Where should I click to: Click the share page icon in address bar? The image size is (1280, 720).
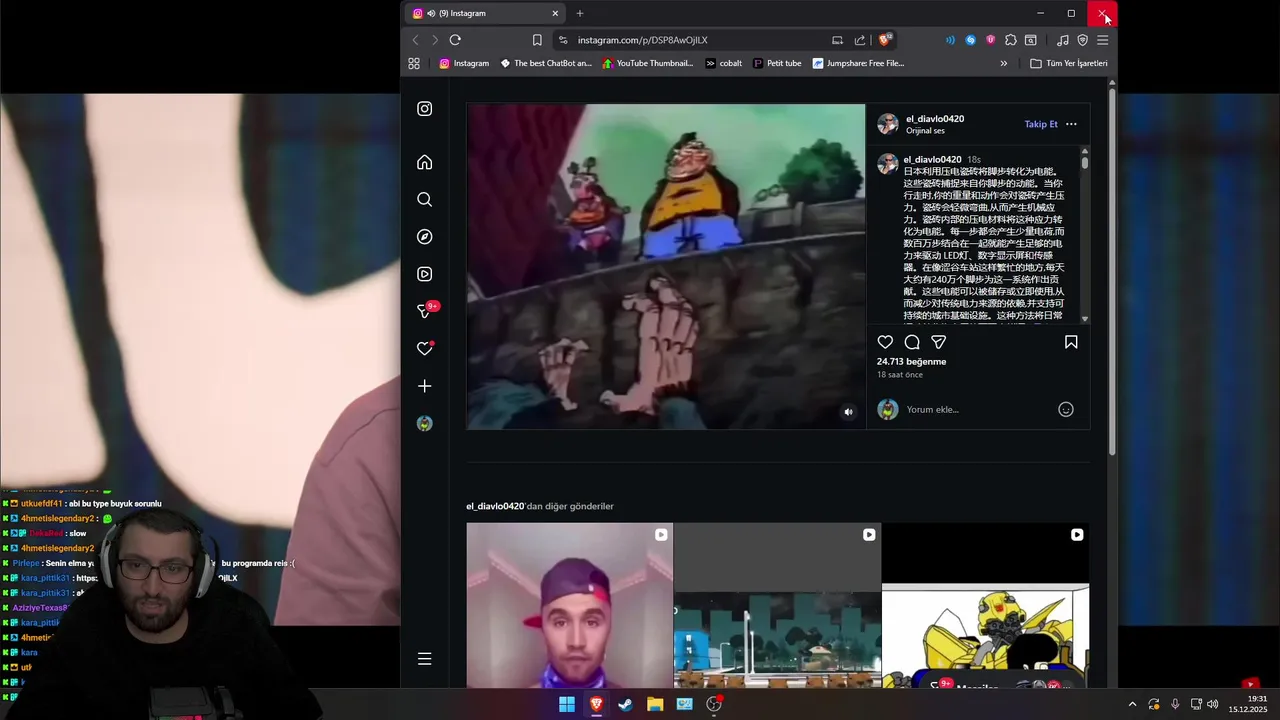[860, 40]
